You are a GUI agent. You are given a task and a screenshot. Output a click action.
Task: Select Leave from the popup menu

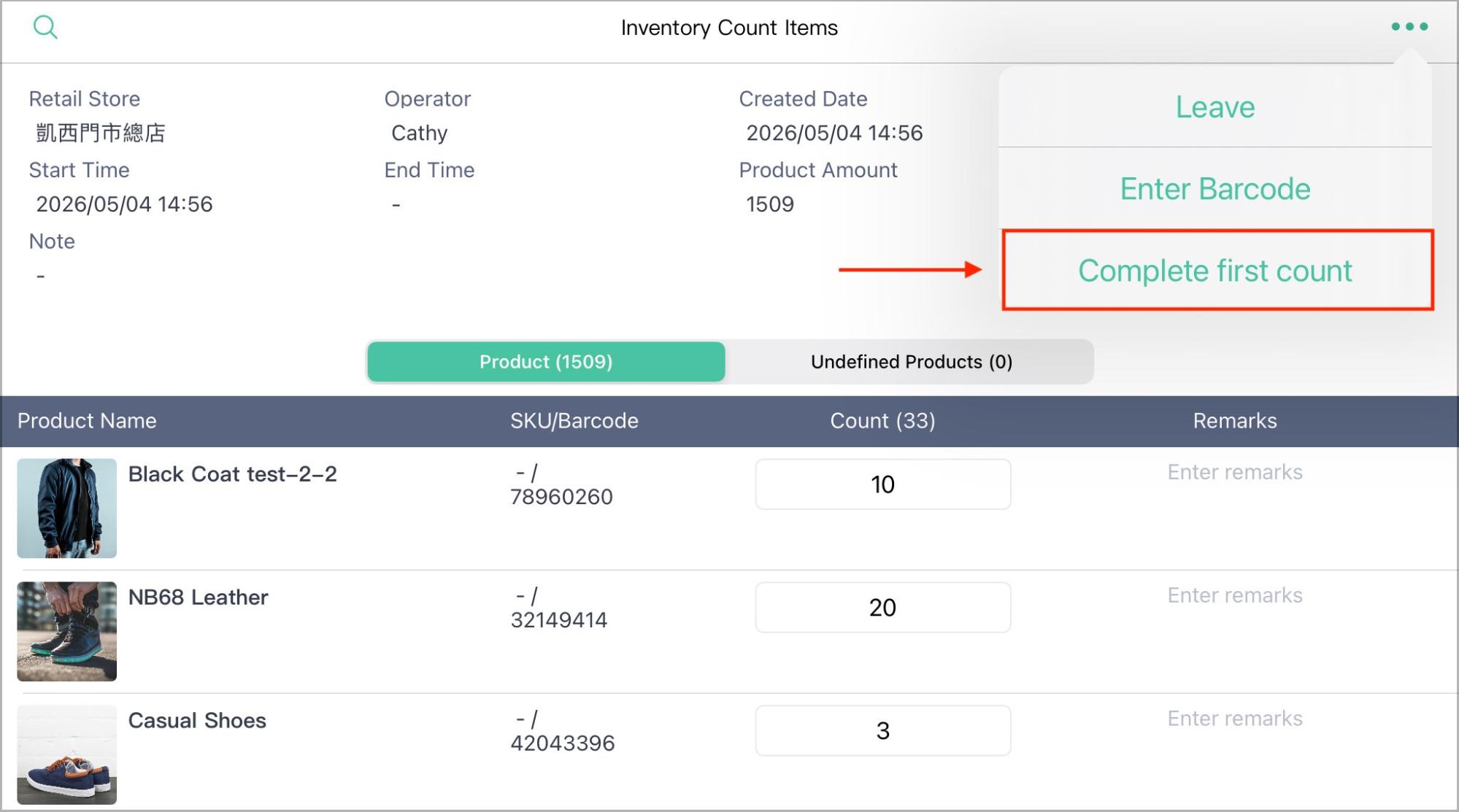[x=1215, y=107]
